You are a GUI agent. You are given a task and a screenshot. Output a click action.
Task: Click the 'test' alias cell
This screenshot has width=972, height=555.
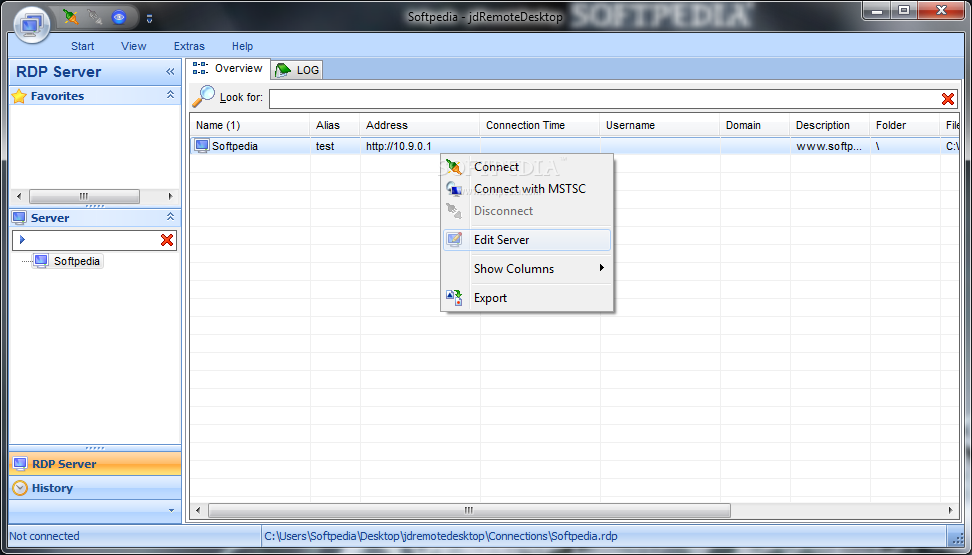pyautogui.click(x=325, y=146)
